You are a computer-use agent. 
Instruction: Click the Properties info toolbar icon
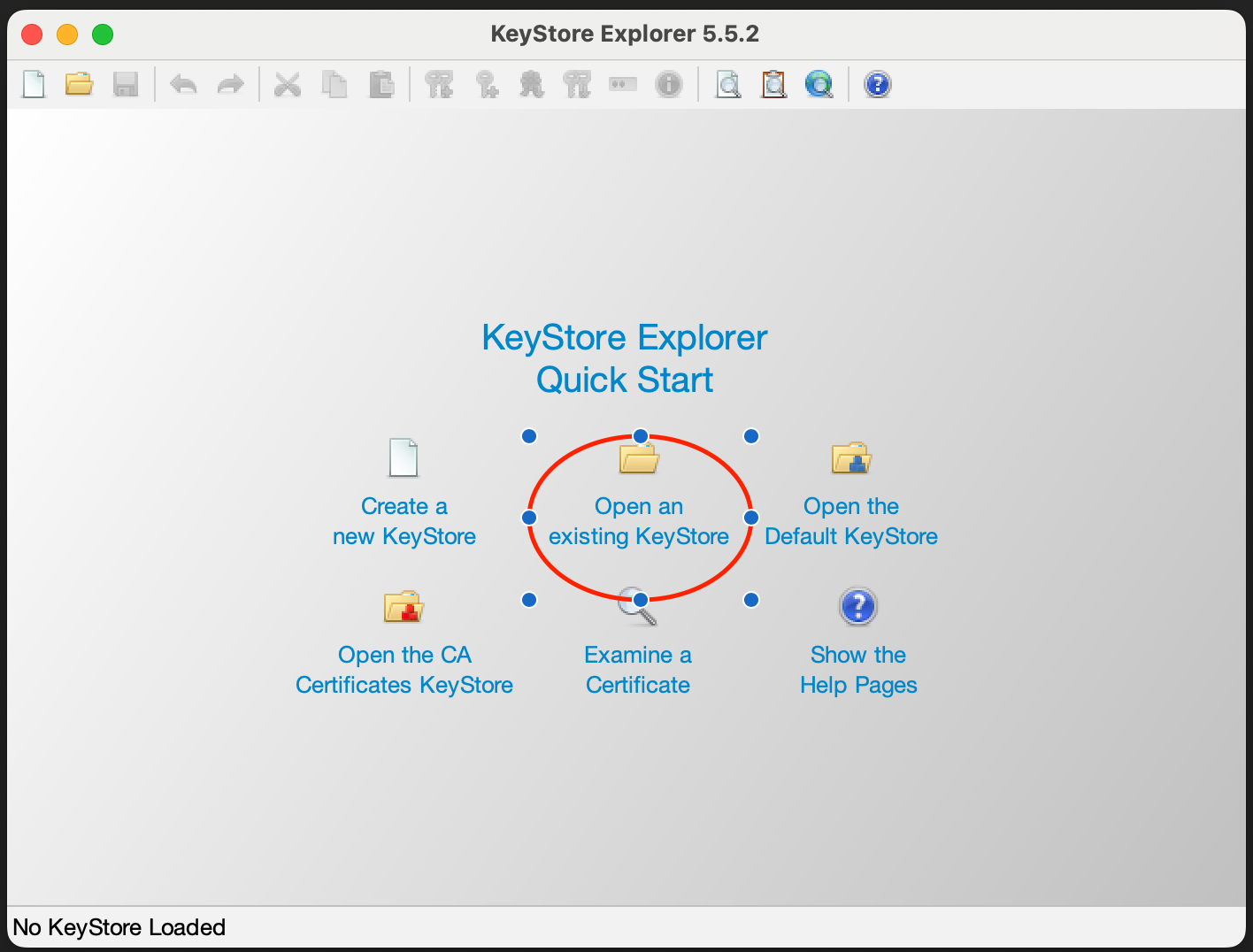669,85
